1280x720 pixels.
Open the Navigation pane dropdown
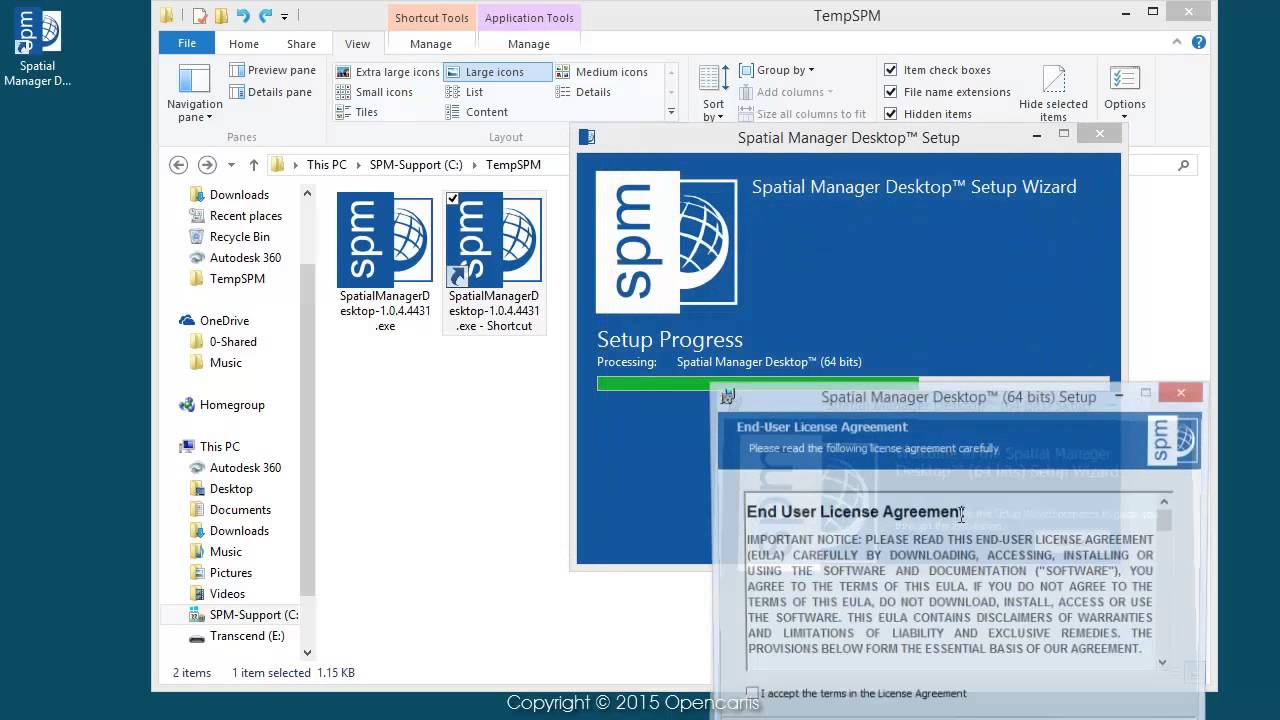194,95
